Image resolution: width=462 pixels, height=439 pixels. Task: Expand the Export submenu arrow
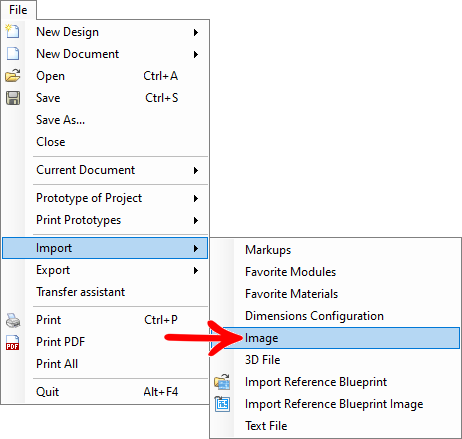click(196, 270)
